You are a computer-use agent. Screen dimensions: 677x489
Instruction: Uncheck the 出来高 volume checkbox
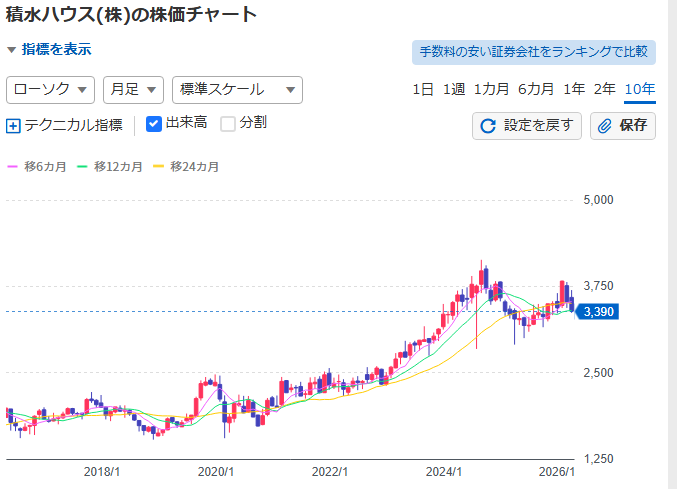click(x=154, y=124)
